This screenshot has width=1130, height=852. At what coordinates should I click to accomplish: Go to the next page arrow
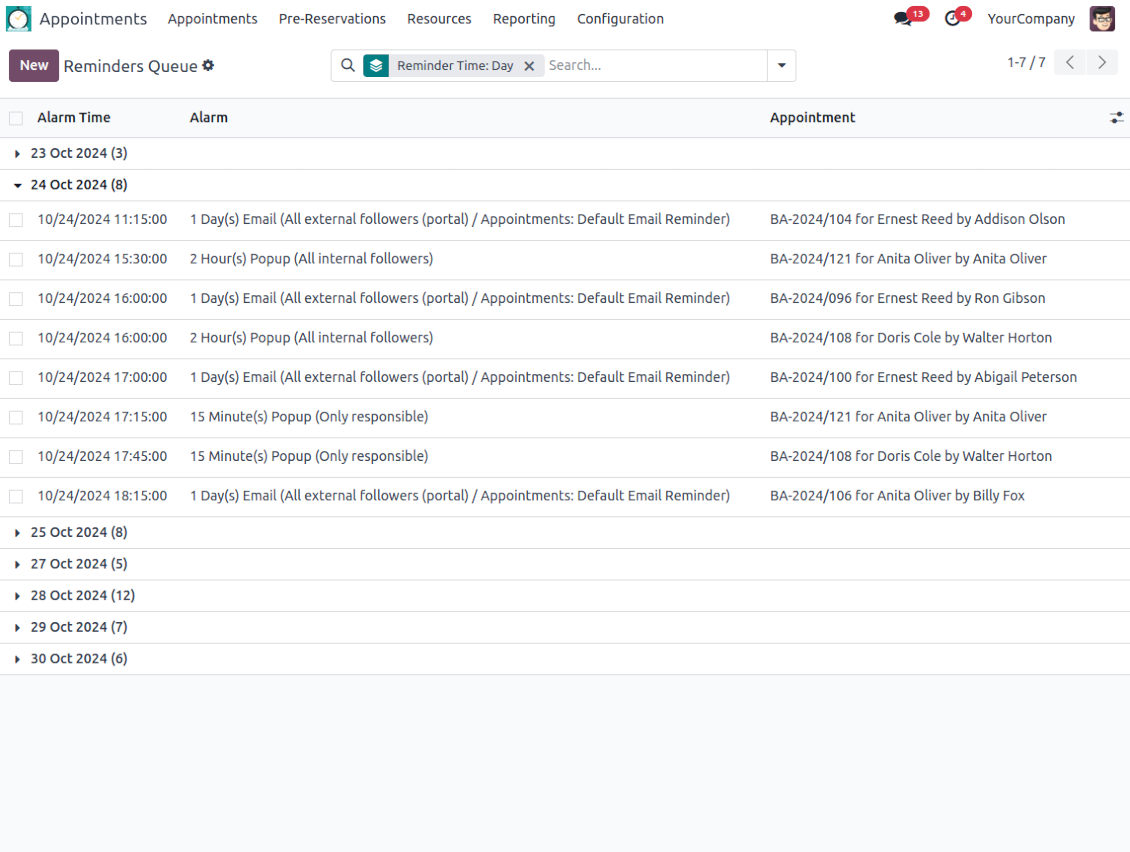click(x=1101, y=63)
